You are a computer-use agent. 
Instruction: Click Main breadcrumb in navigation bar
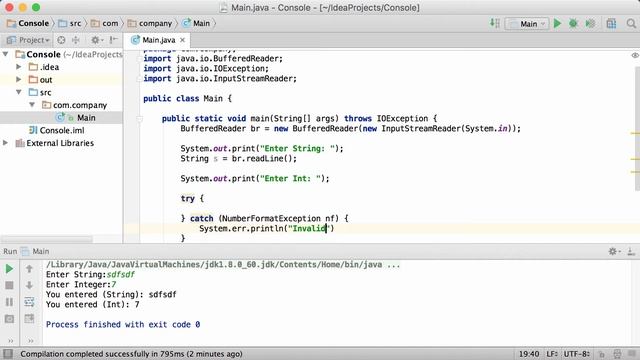tap(196, 23)
